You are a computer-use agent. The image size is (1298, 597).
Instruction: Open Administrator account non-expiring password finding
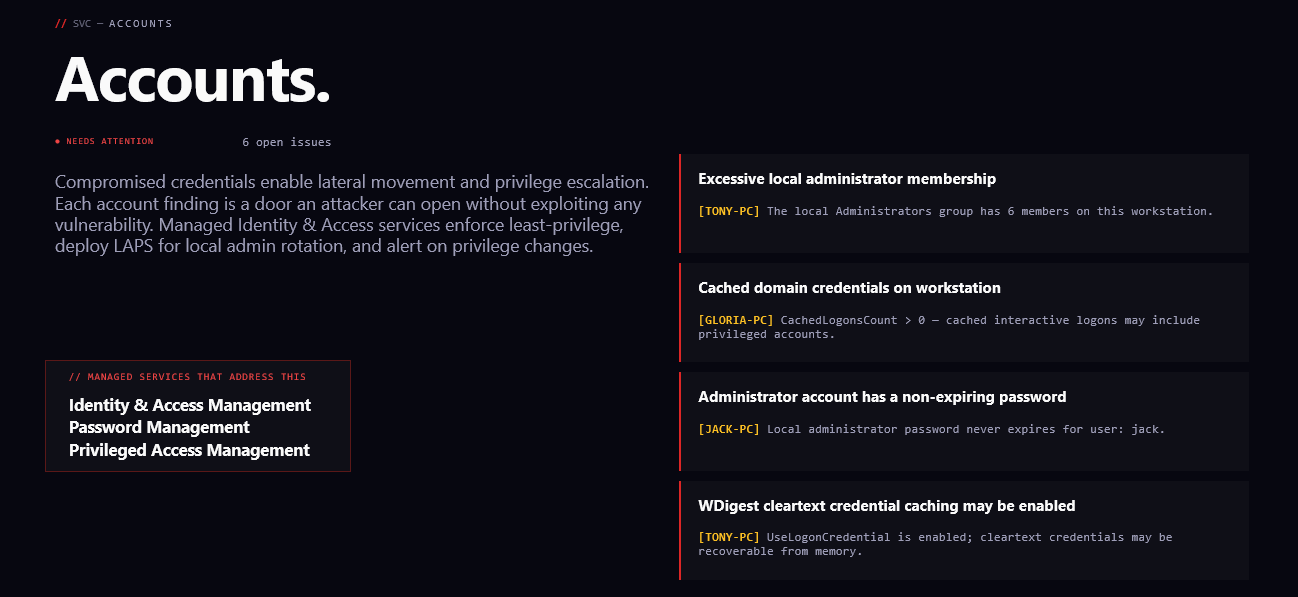(964, 421)
